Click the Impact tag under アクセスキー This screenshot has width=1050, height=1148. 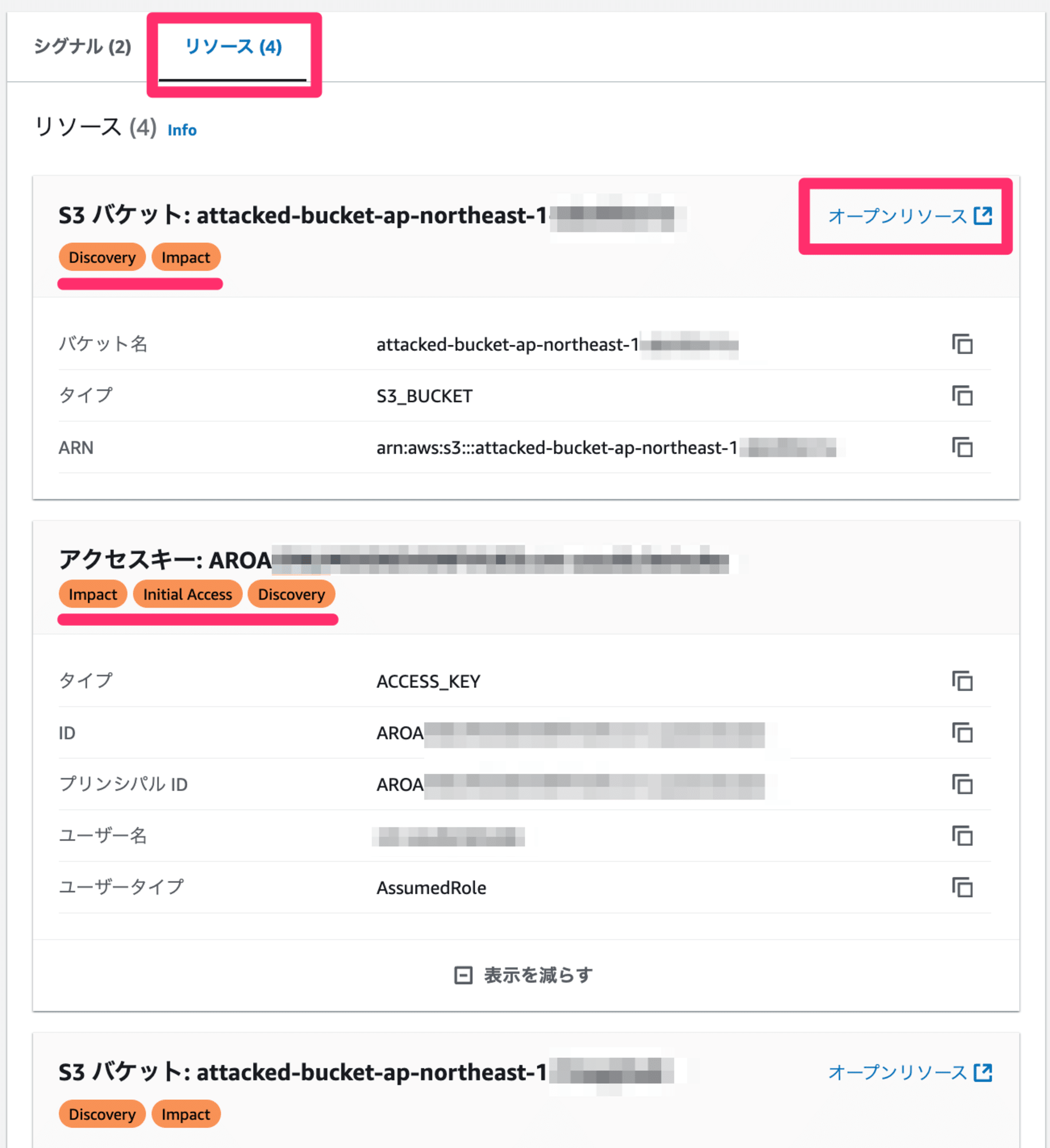[x=93, y=594]
